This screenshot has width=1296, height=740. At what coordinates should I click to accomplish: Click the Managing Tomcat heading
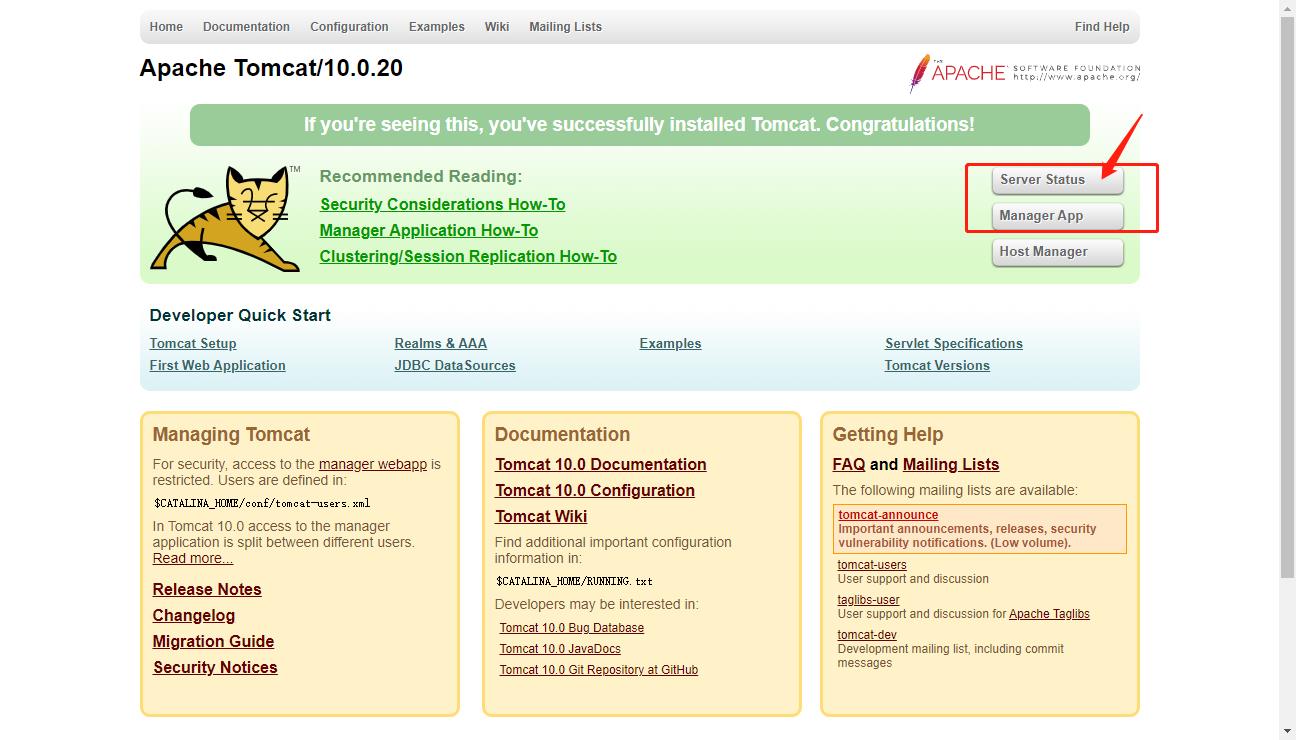click(231, 434)
